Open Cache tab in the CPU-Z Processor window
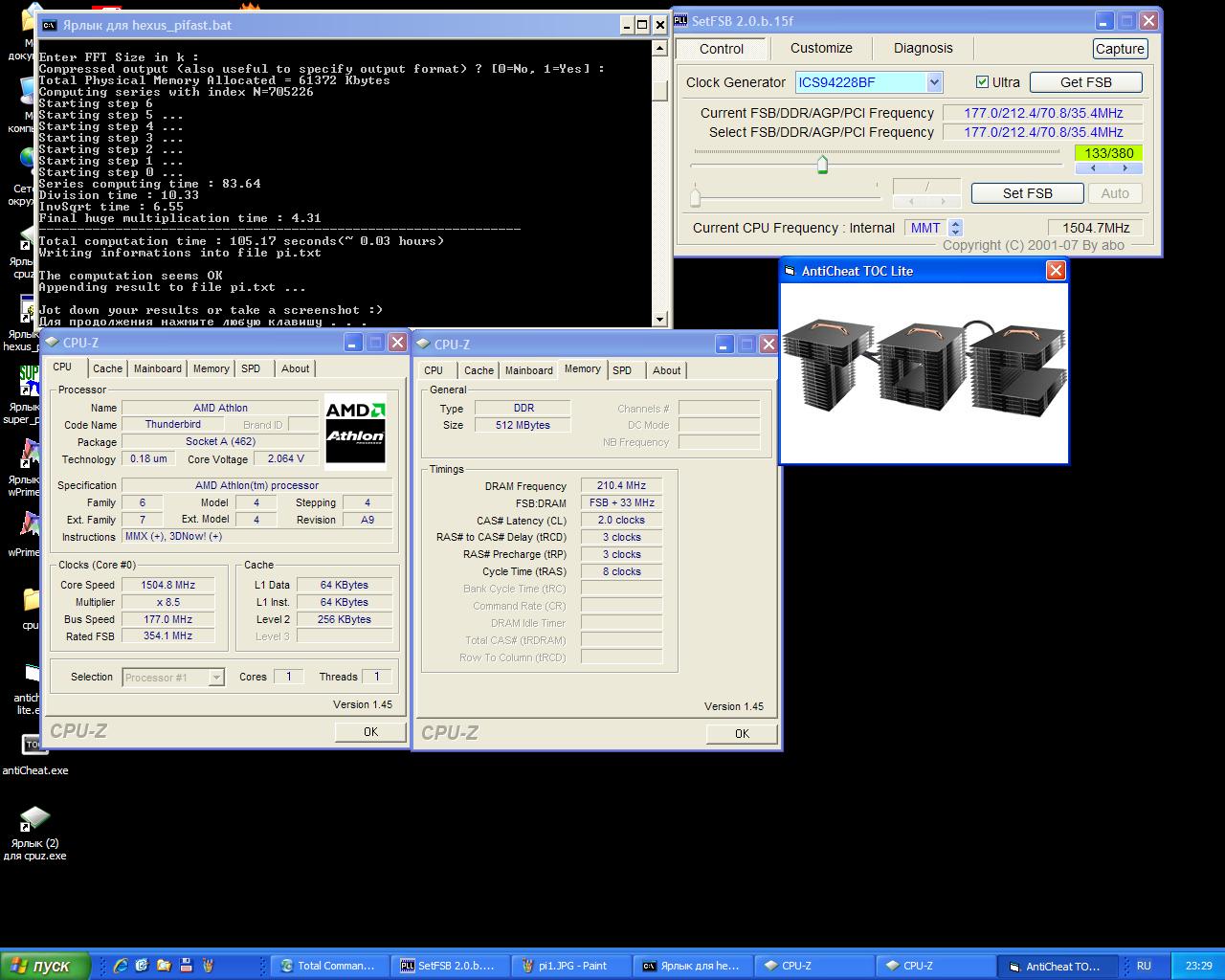Image resolution: width=1225 pixels, height=980 pixels. tap(107, 368)
